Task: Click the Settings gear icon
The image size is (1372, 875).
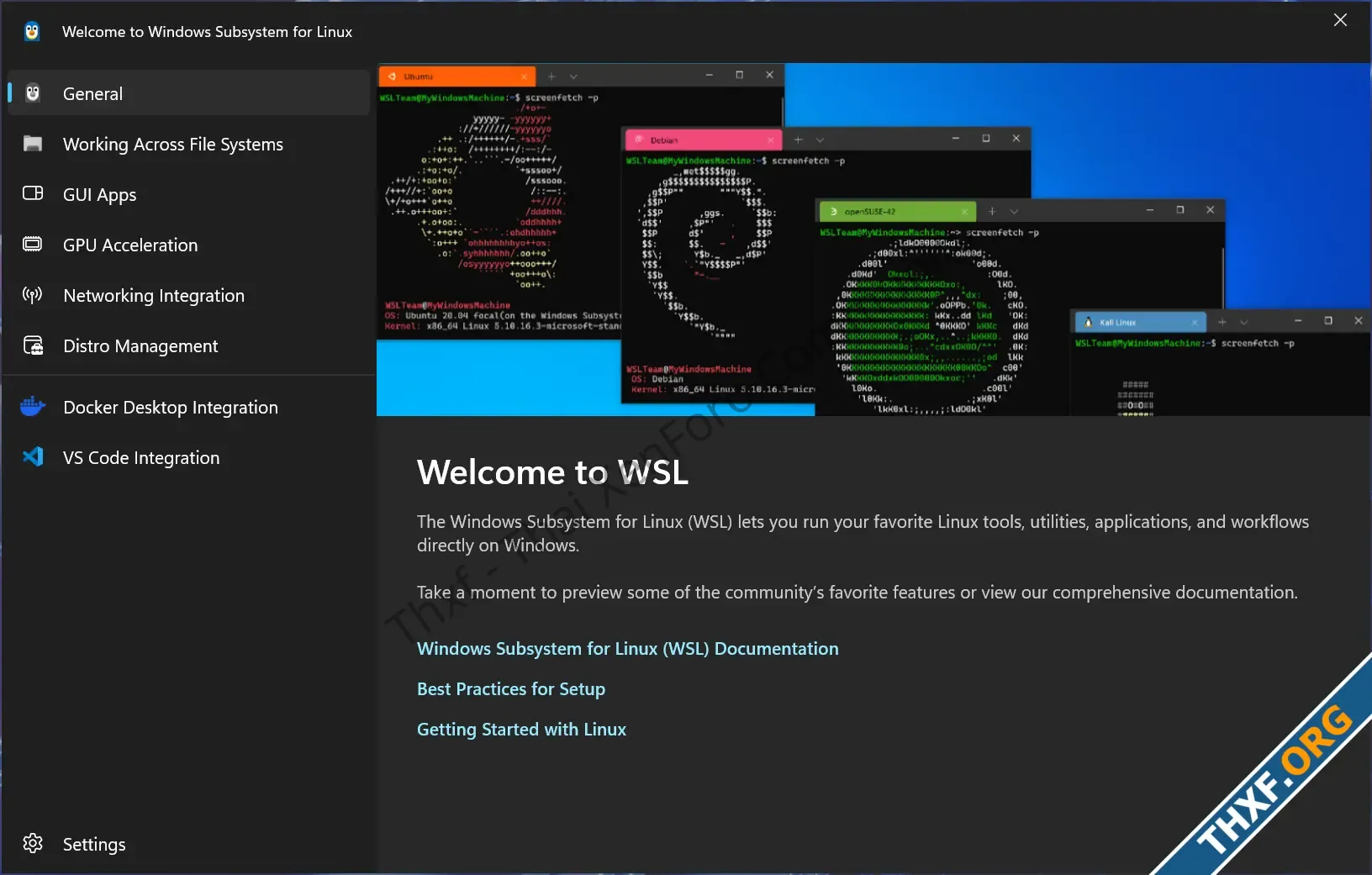Action: [x=33, y=843]
